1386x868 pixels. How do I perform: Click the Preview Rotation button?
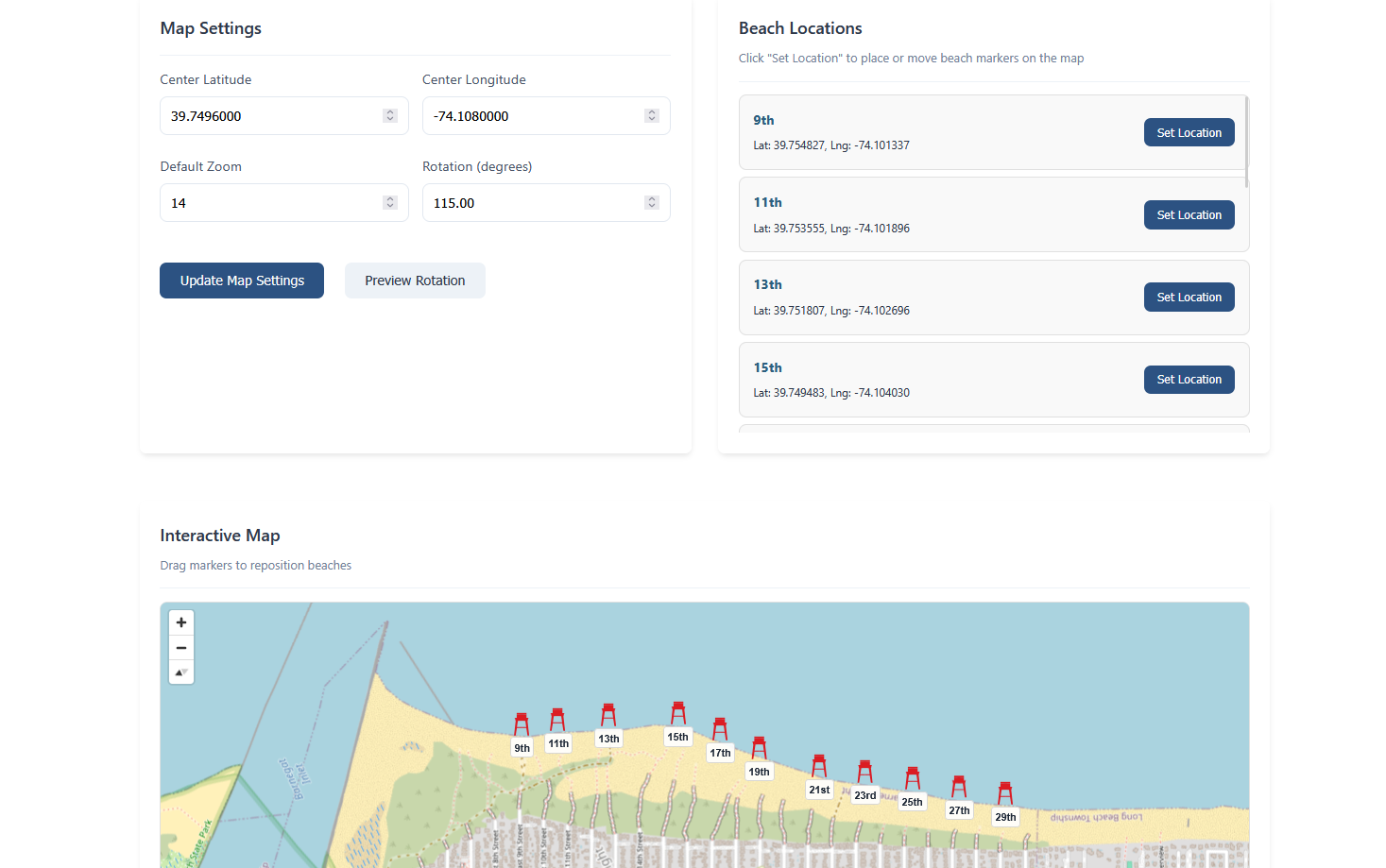coord(415,280)
